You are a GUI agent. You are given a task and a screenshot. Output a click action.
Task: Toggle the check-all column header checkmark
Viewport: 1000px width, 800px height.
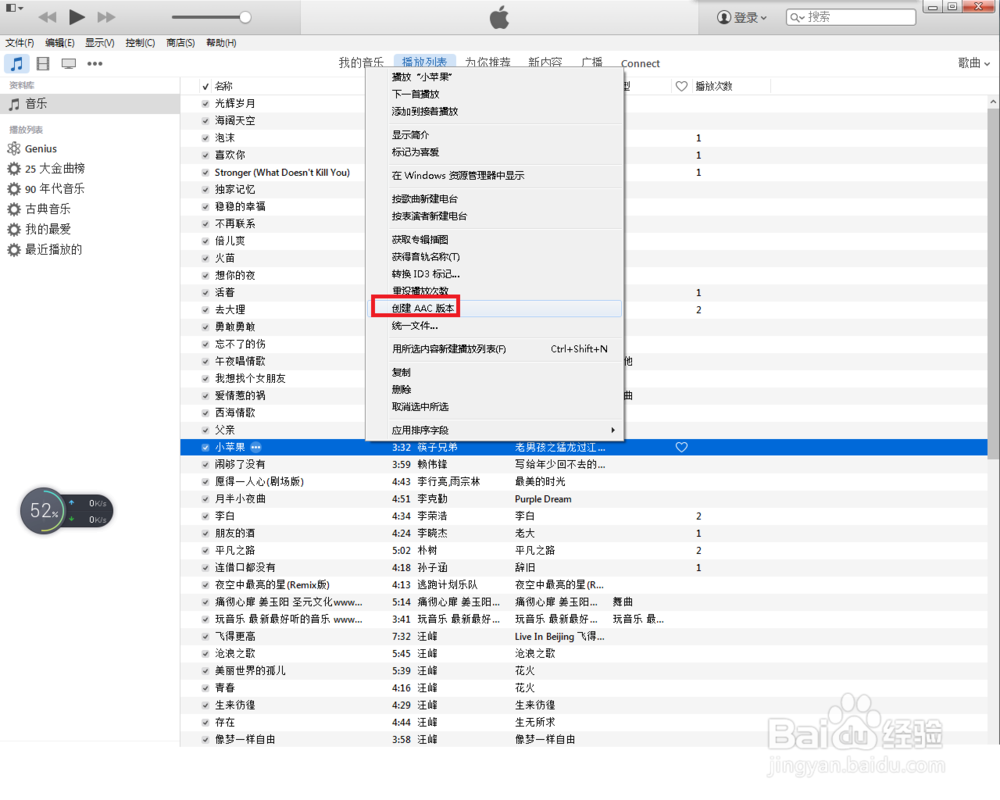[x=205, y=86]
